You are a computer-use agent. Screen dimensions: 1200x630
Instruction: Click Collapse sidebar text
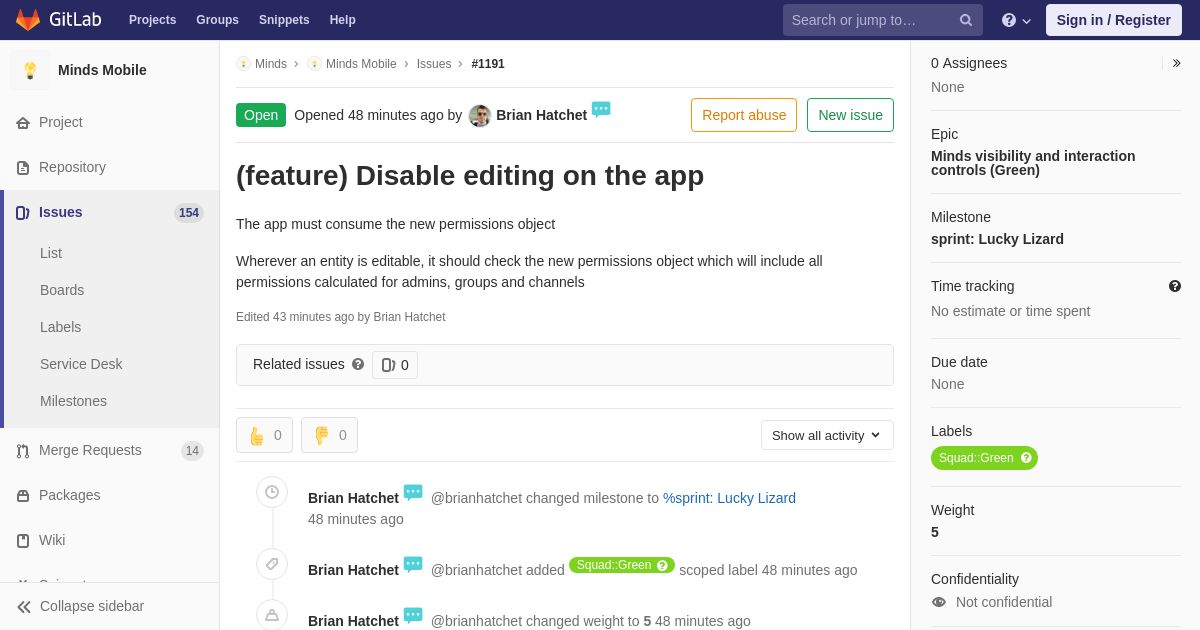(x=92, y=606)
